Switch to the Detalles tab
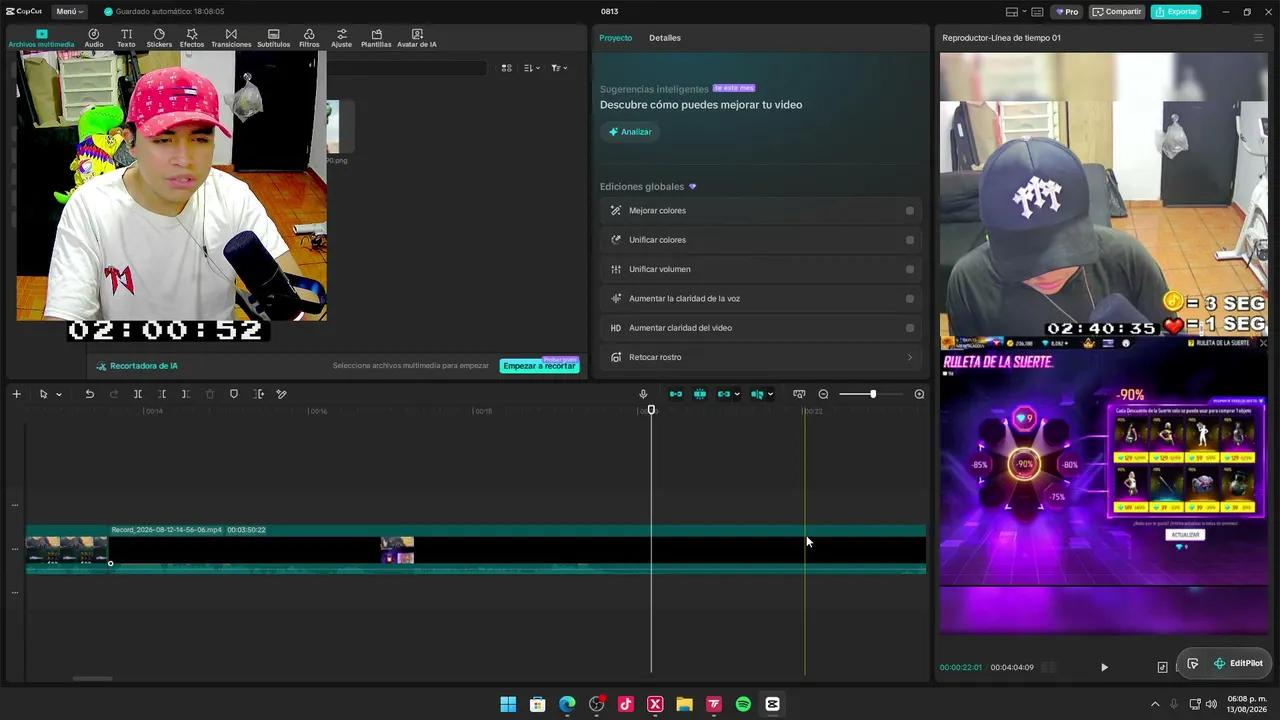The height and width of the screenshot is (720, 1280). [x=665, y=38]
